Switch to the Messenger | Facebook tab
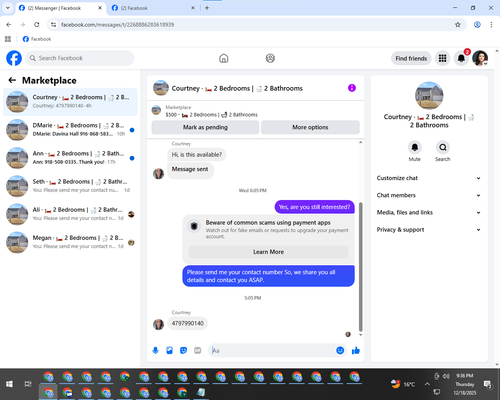500x400 pixels. (60, 8)
